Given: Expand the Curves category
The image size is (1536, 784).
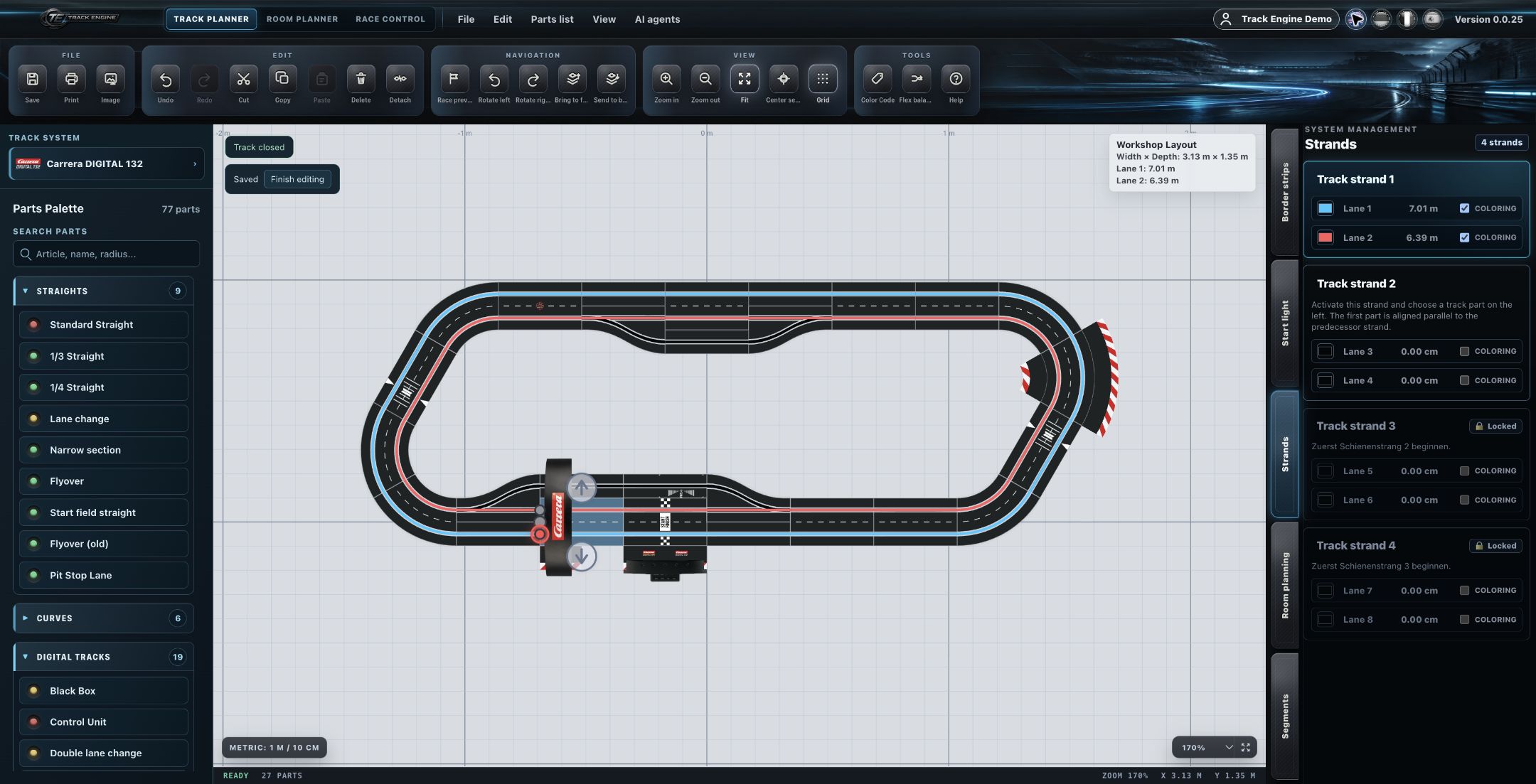Looking at the screenshot, I should pyautogui.click(x=103, y=618).
